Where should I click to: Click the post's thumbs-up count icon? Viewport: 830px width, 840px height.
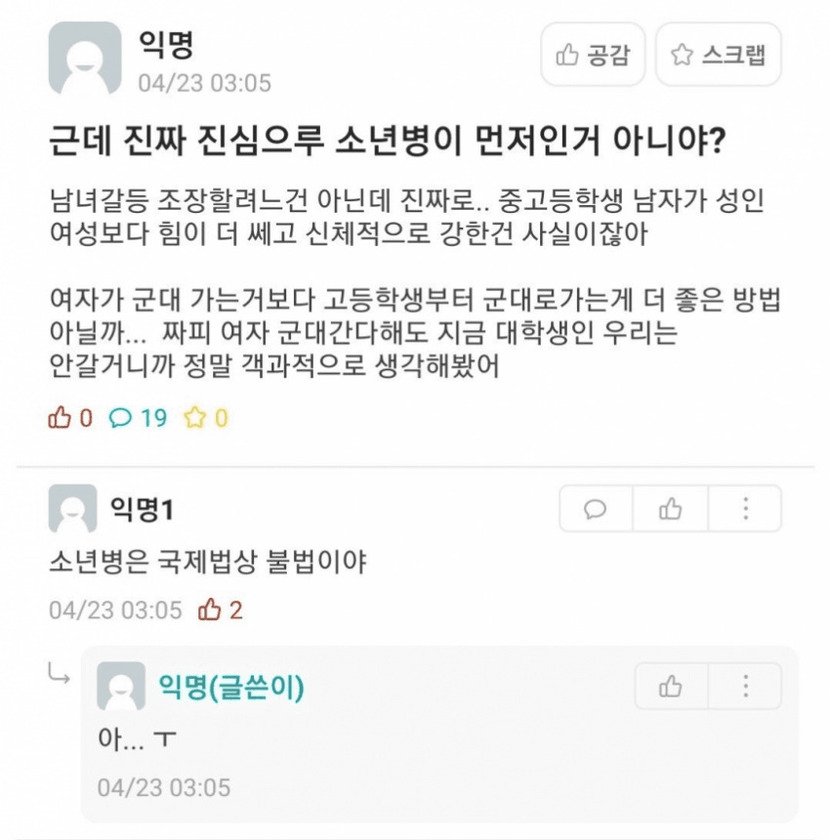tap(60, 418)
